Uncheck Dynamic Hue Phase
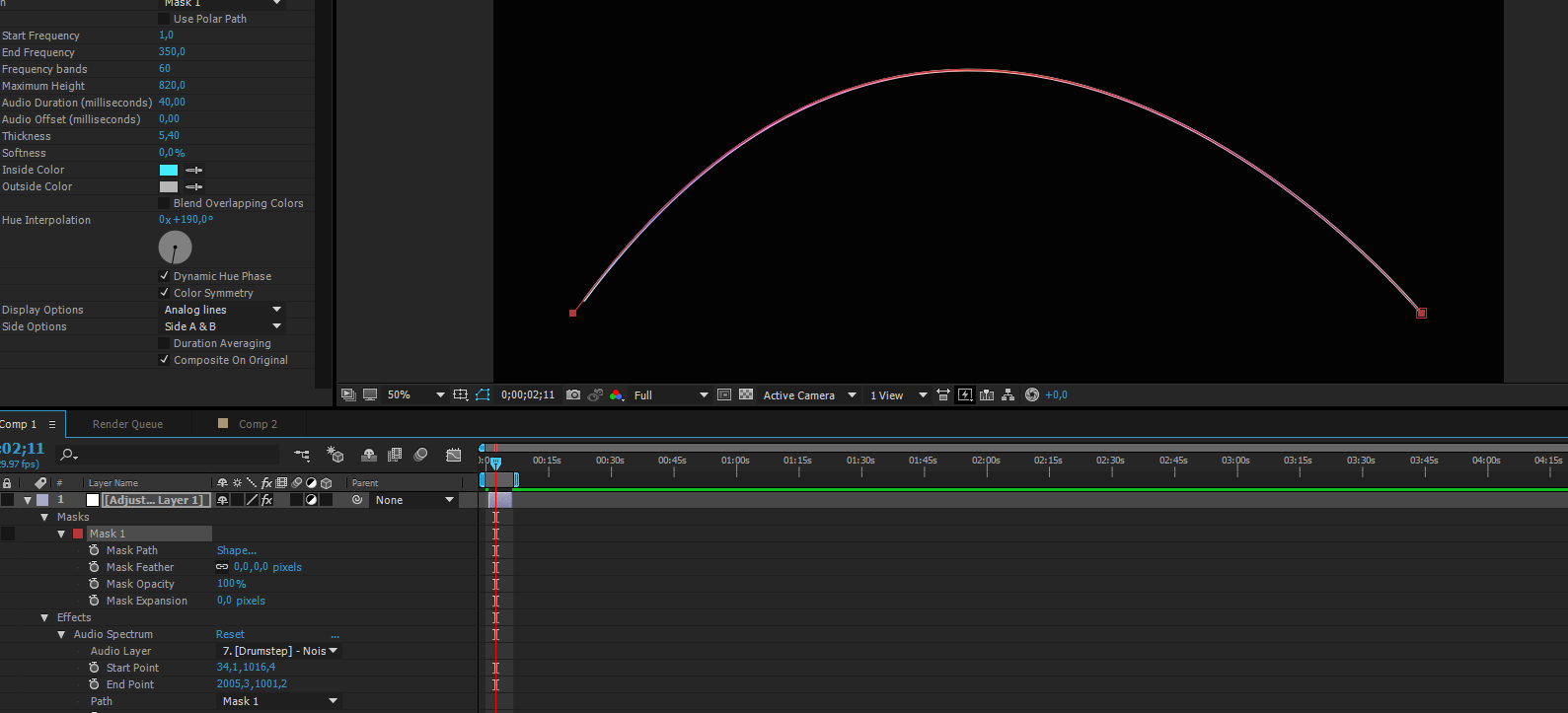Screen dimensions: 1568x713 (165, 276)
